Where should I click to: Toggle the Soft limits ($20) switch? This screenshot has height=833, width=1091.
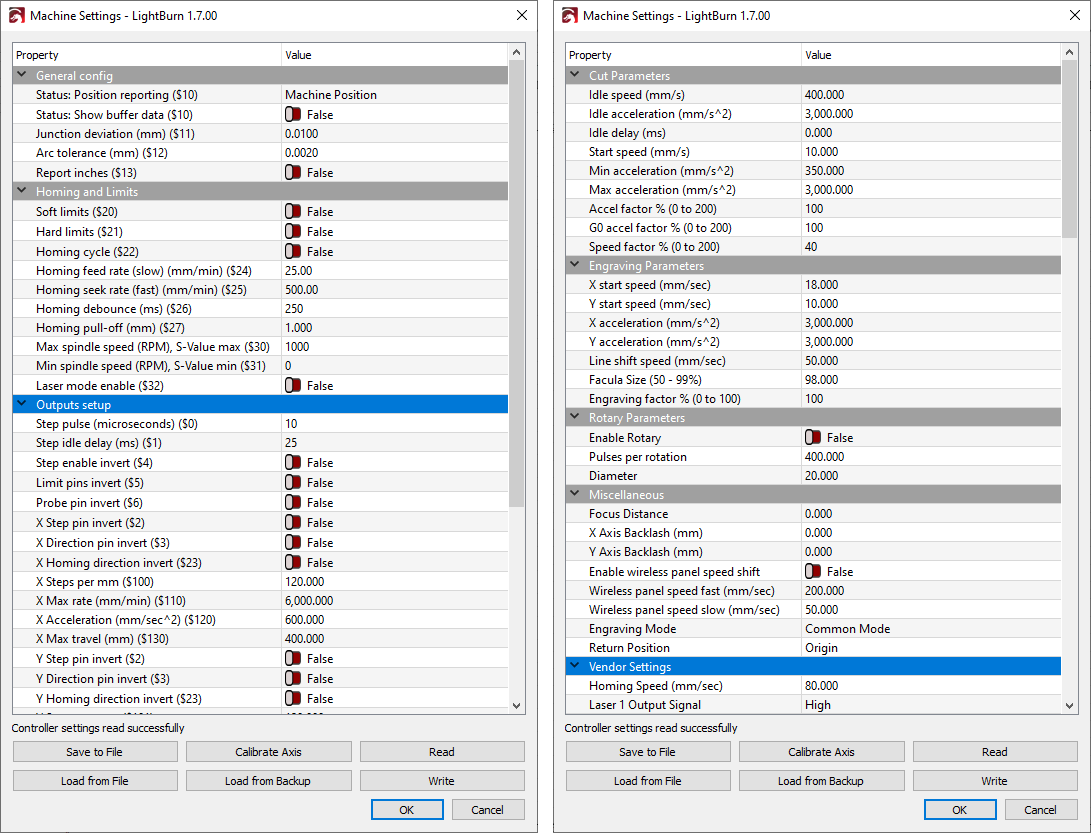pos(293,212)
